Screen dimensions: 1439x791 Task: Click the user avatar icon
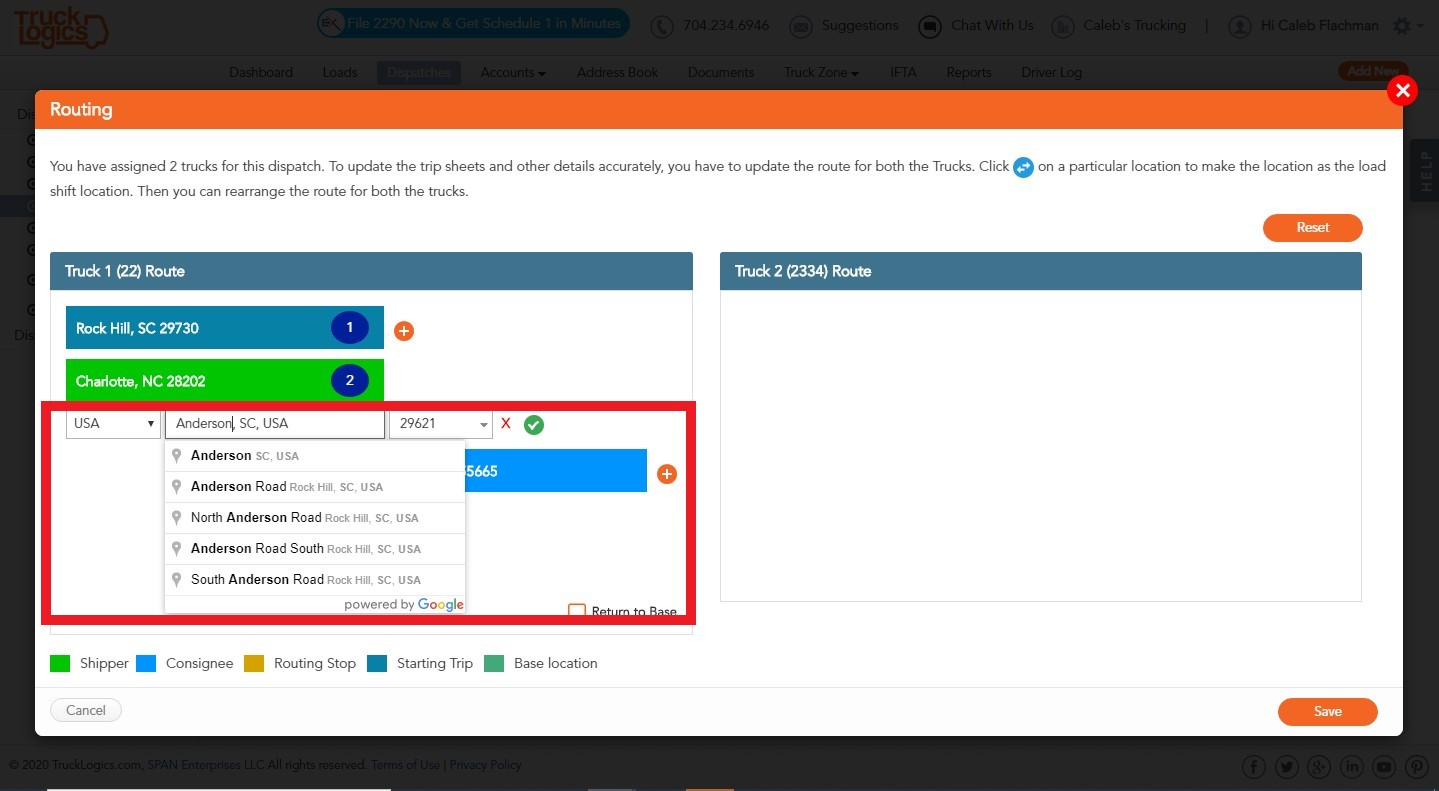click(x=1240, y=26)
